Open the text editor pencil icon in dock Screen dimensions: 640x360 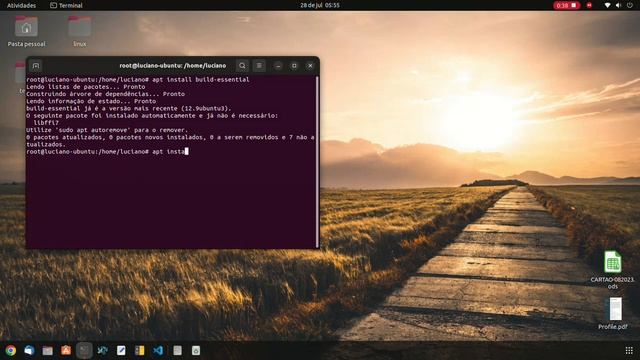click(121, 350)
